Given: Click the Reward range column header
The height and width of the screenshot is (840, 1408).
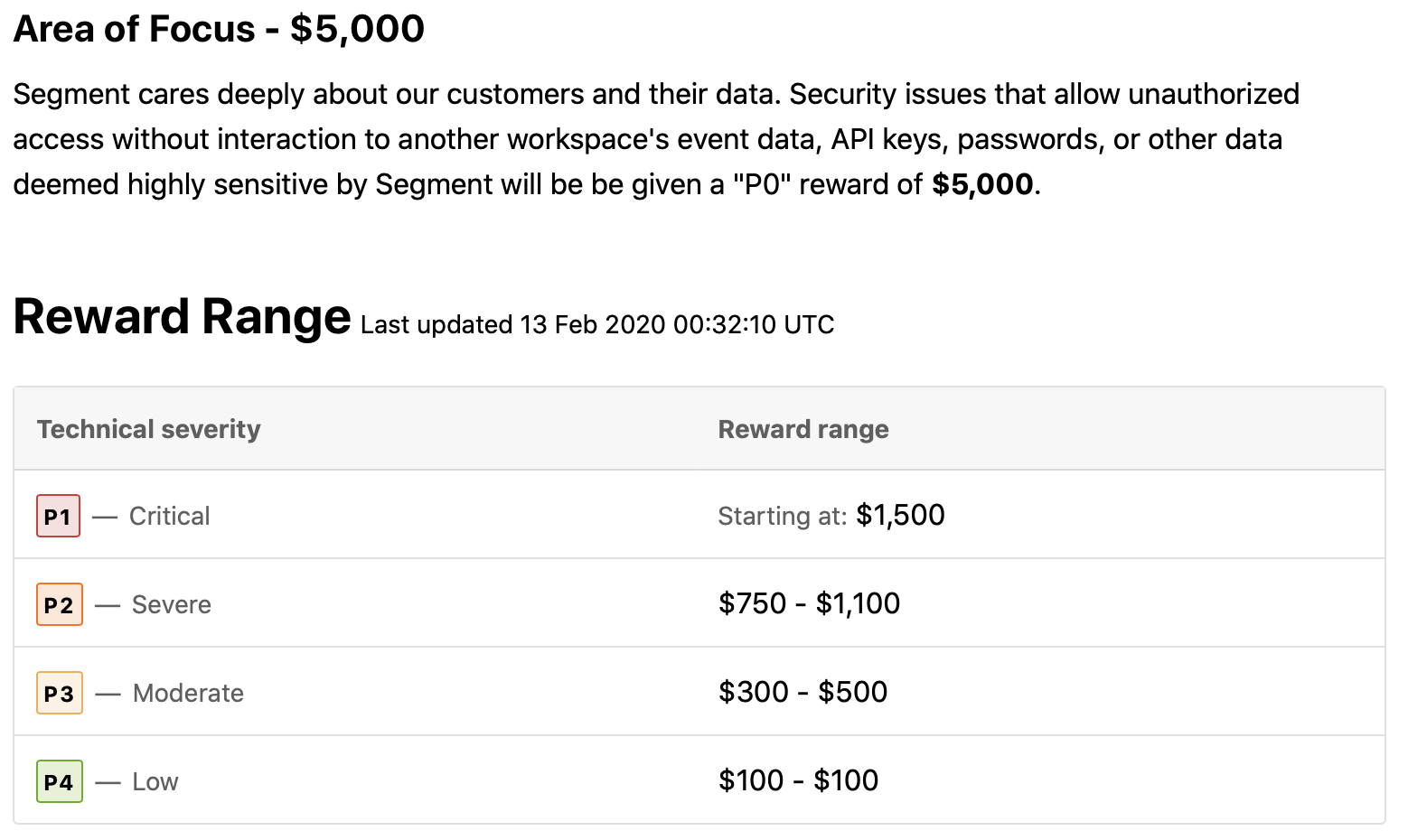Looking at the screenshot, I should (803, 429).
